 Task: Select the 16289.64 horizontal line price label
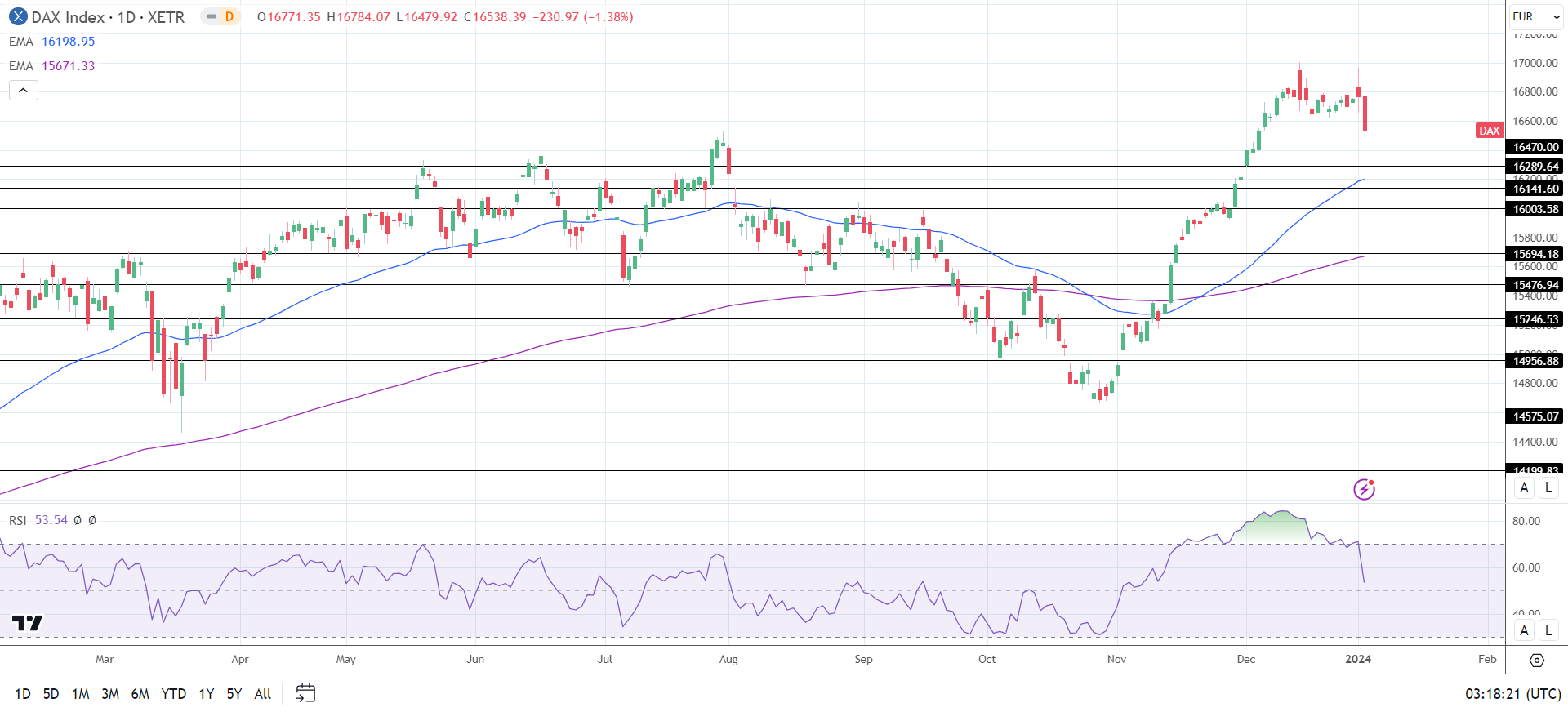[1535, 167]
